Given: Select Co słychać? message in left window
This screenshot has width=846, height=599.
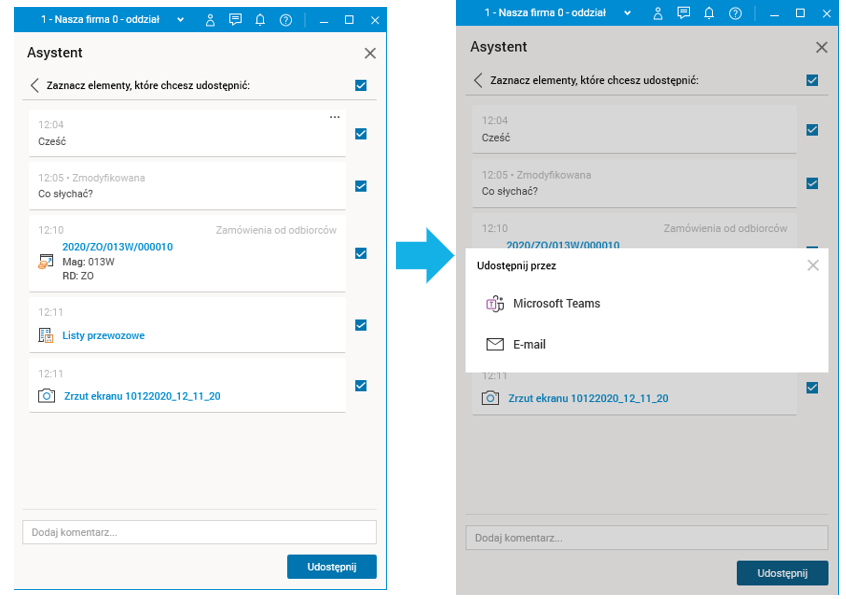Looking at the screenshot, I should [x=65, y=194].
